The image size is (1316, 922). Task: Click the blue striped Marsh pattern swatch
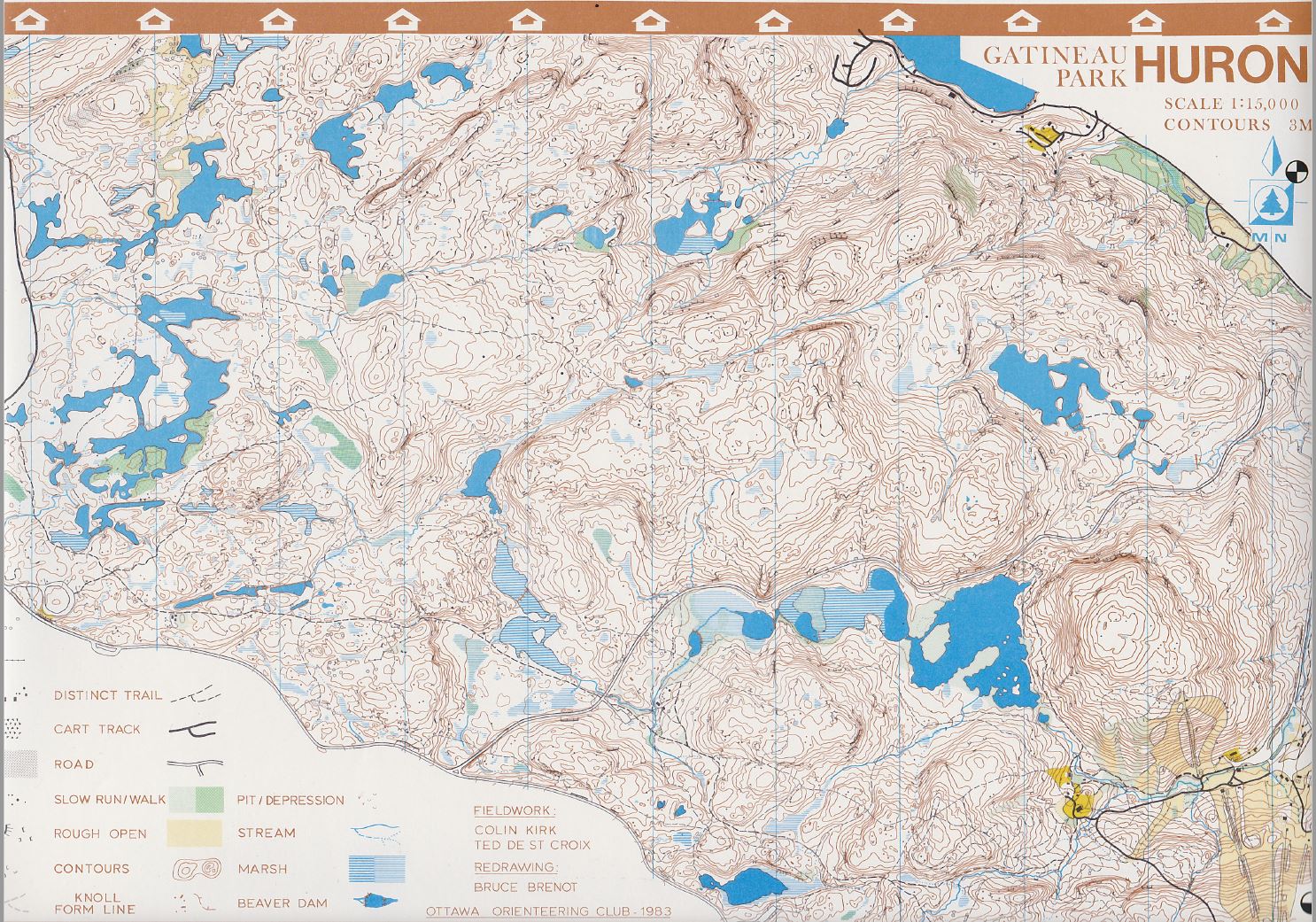(x=376, y=868)
